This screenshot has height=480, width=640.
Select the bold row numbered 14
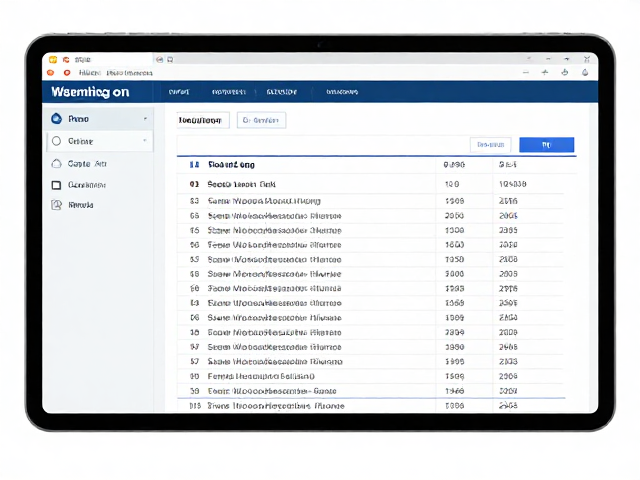(x=376, y=165)
